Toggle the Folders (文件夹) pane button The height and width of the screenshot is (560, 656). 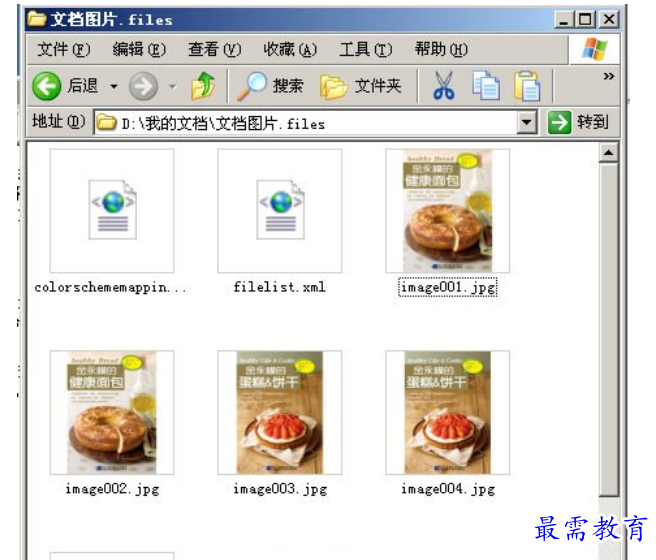(361, 86)
